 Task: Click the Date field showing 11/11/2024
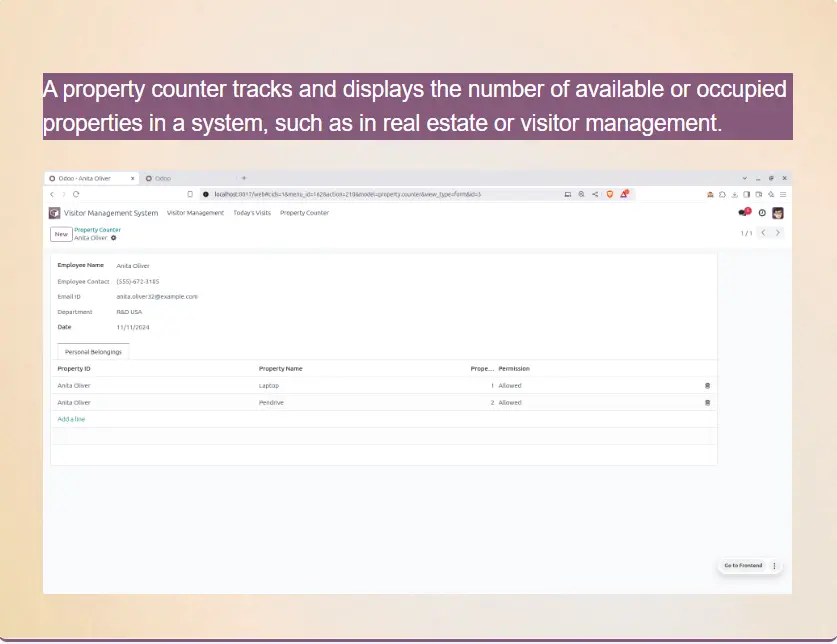[x=132, y=327]
